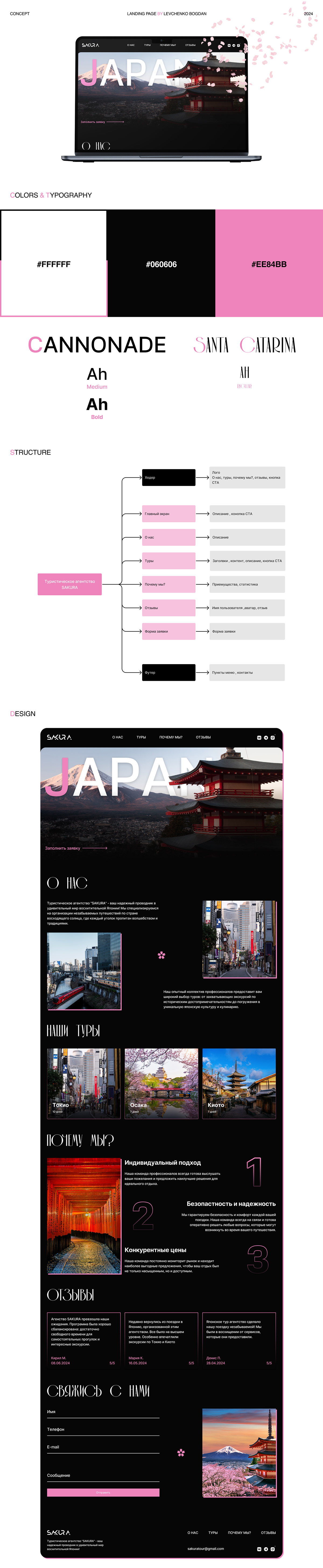The width and height of the screenshot is (323, 1568).
Task: Open ТУРЫ in the design header menu
Action: coord(141,737)
